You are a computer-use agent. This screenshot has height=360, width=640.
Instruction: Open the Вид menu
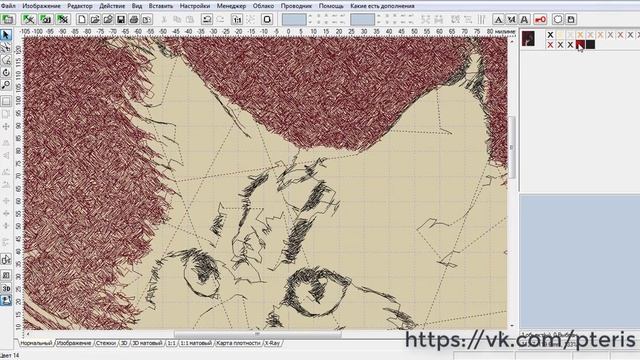[137, 6]
